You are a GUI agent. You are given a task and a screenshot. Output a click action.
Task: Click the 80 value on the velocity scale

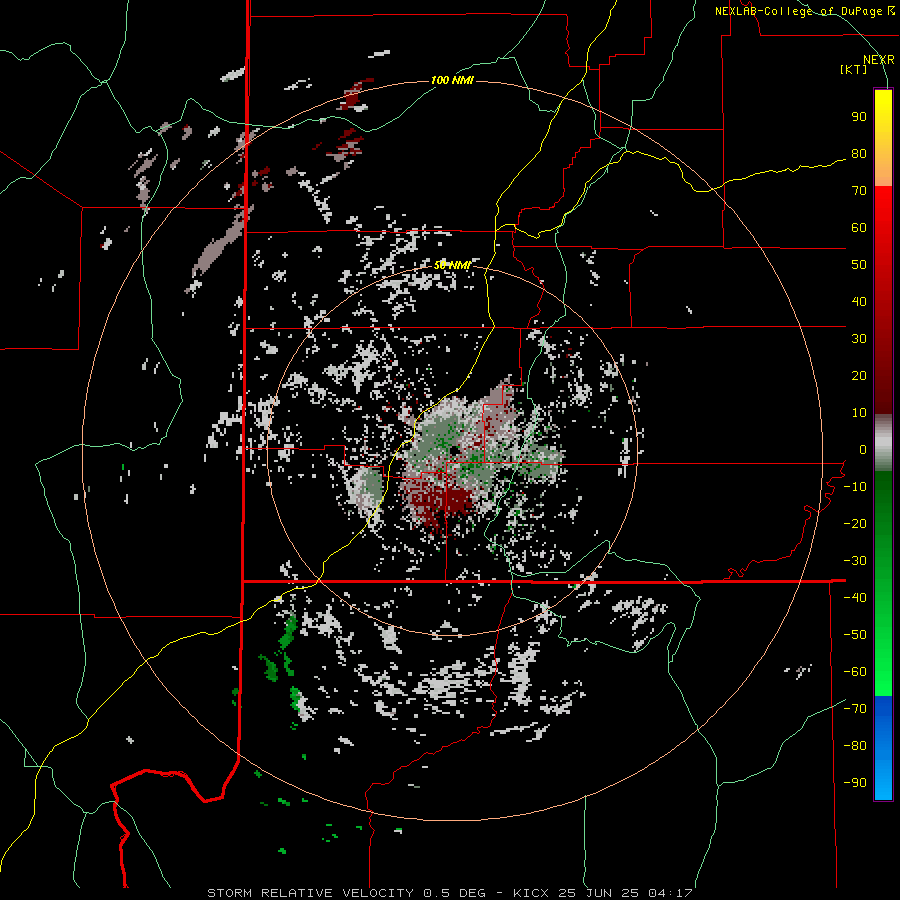pyautogui.click(x=859, y=154)
